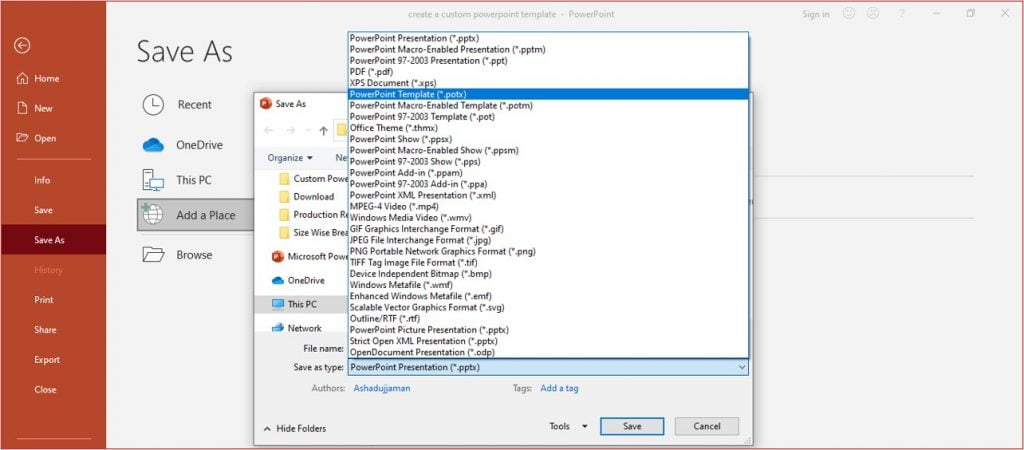Choose PowerPoint Macro-Enabled Template (*.potm)
The width and height of the screenshot is (1024, 450).
click(549, 105)
